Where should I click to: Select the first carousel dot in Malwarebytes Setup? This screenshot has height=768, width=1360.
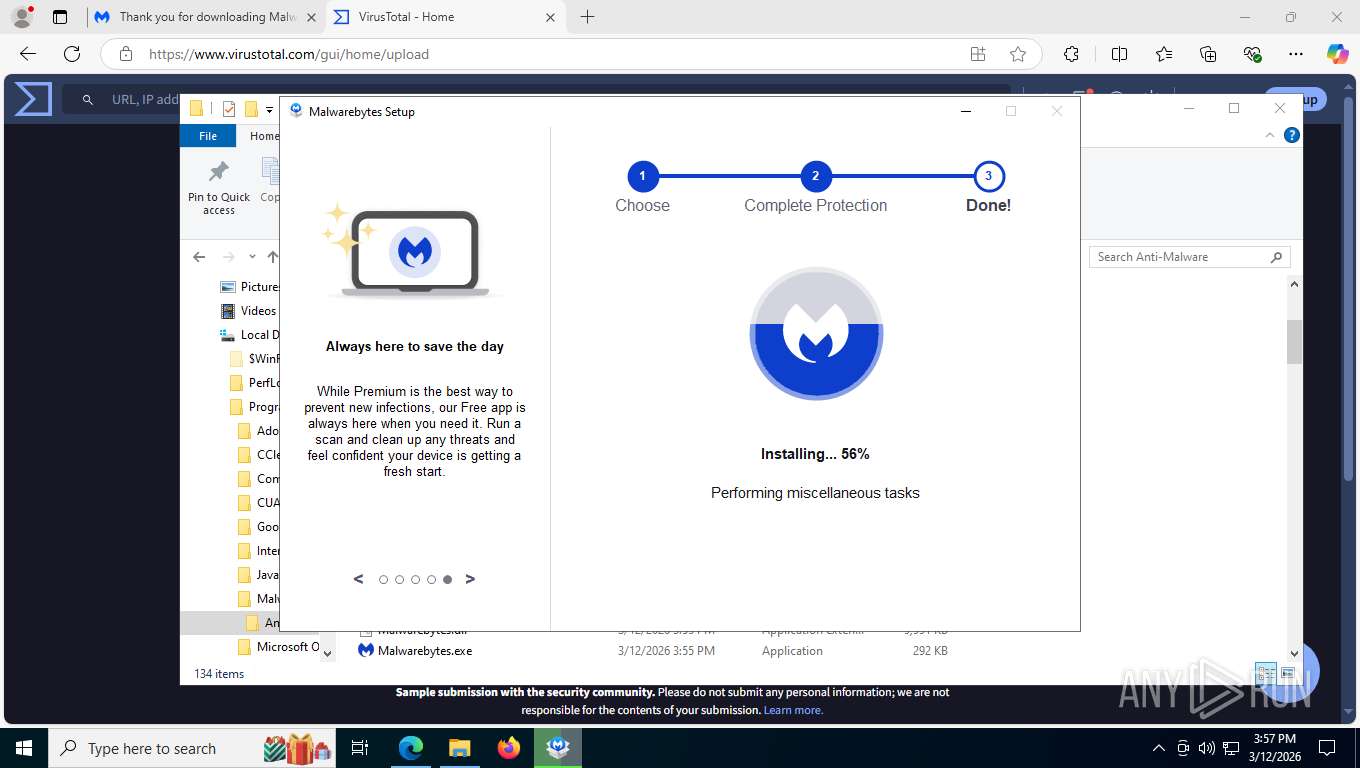click(x=383, y=579)
